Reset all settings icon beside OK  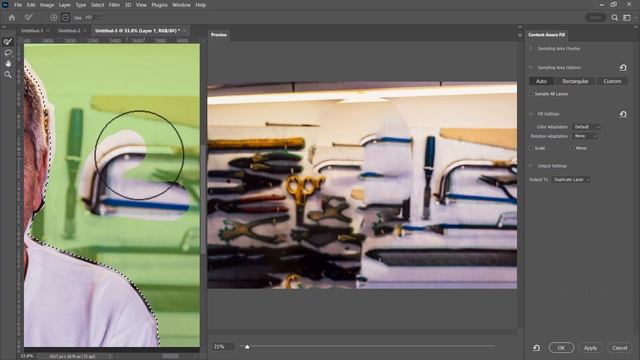click(x=536, y=348)
